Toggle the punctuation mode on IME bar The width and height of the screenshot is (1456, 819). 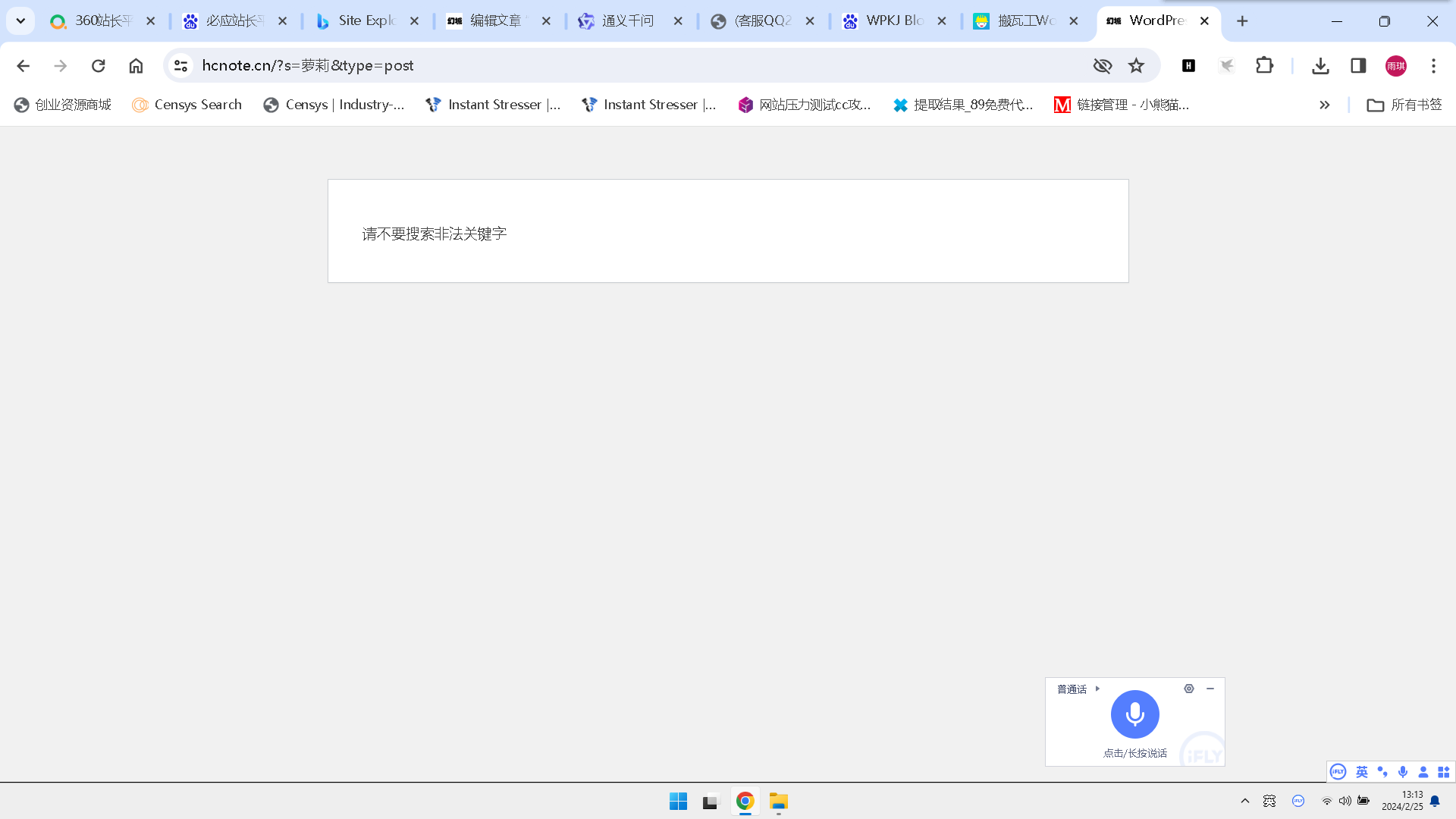(1382, 772)
